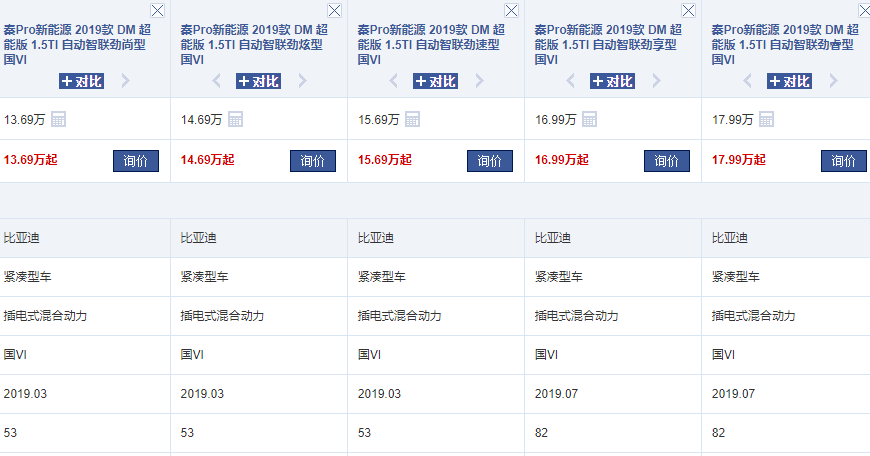
Task: Open calculator icon beside 13.69万 price
Action: pos(59,120)
